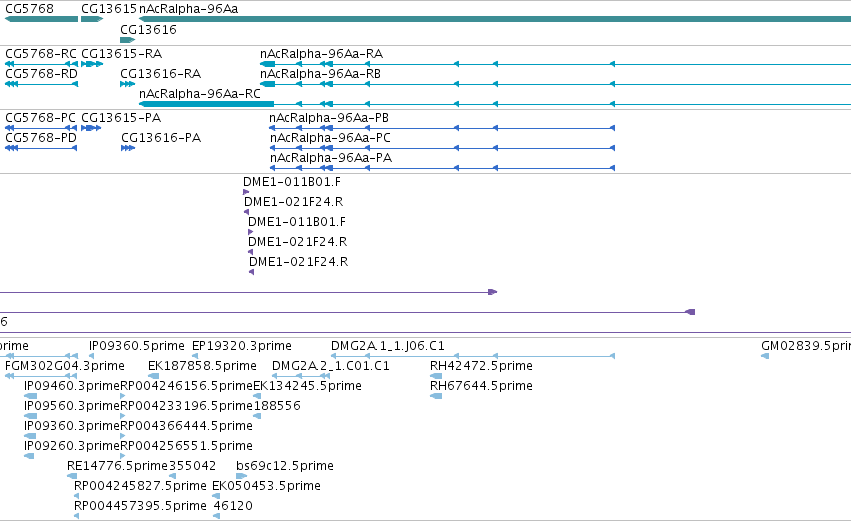The height and width of the screenshot is (521, 851).
Task: Click the 188556 feature label
Action: pyautogui.click(x=277, y=406)
